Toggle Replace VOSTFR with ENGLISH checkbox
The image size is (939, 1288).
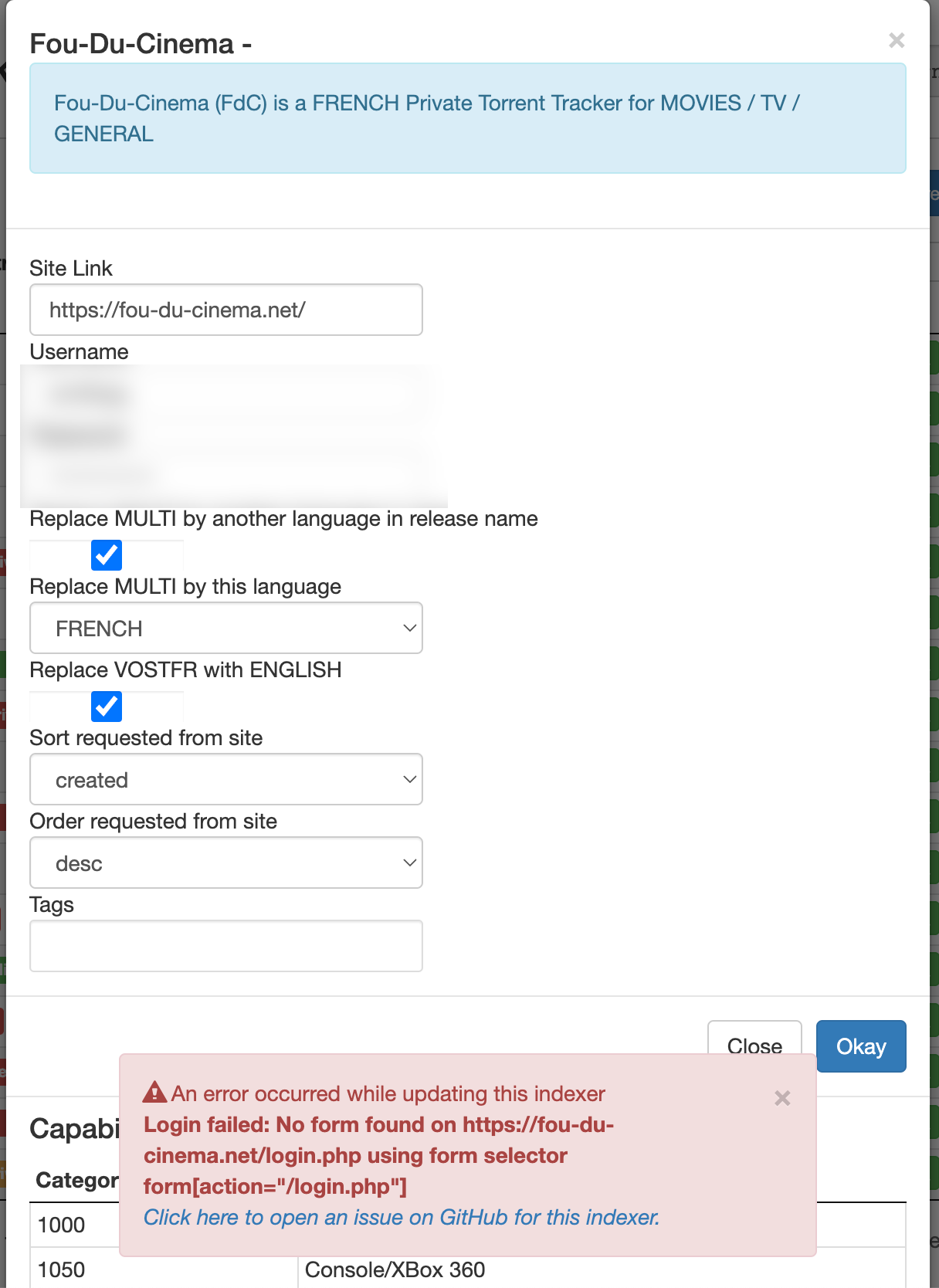[x=107, y=706]
